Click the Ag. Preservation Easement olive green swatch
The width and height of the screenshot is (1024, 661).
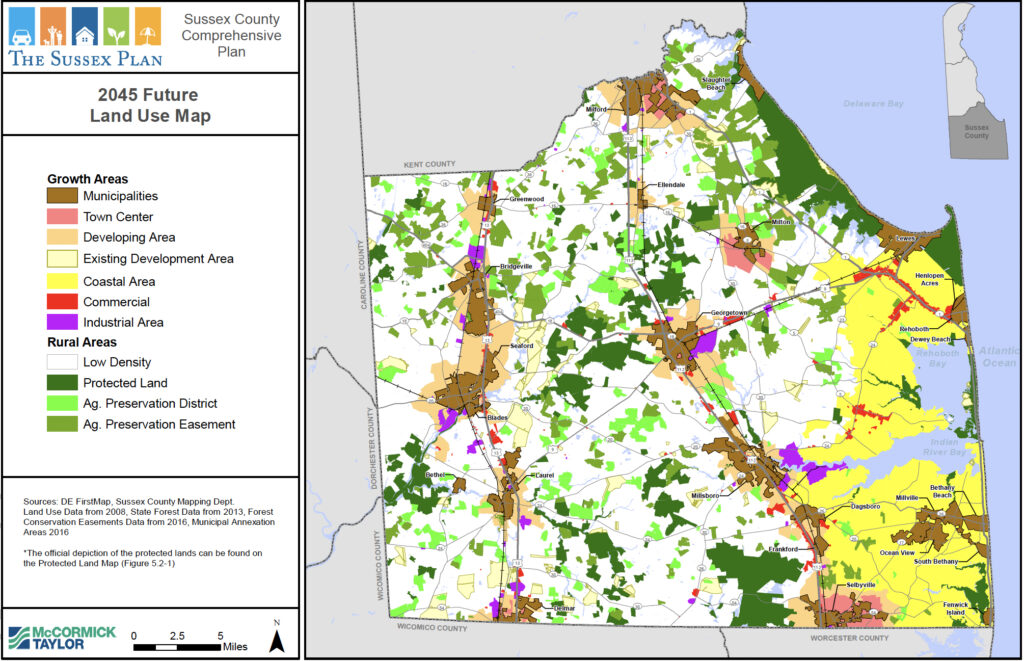point(62,424)
